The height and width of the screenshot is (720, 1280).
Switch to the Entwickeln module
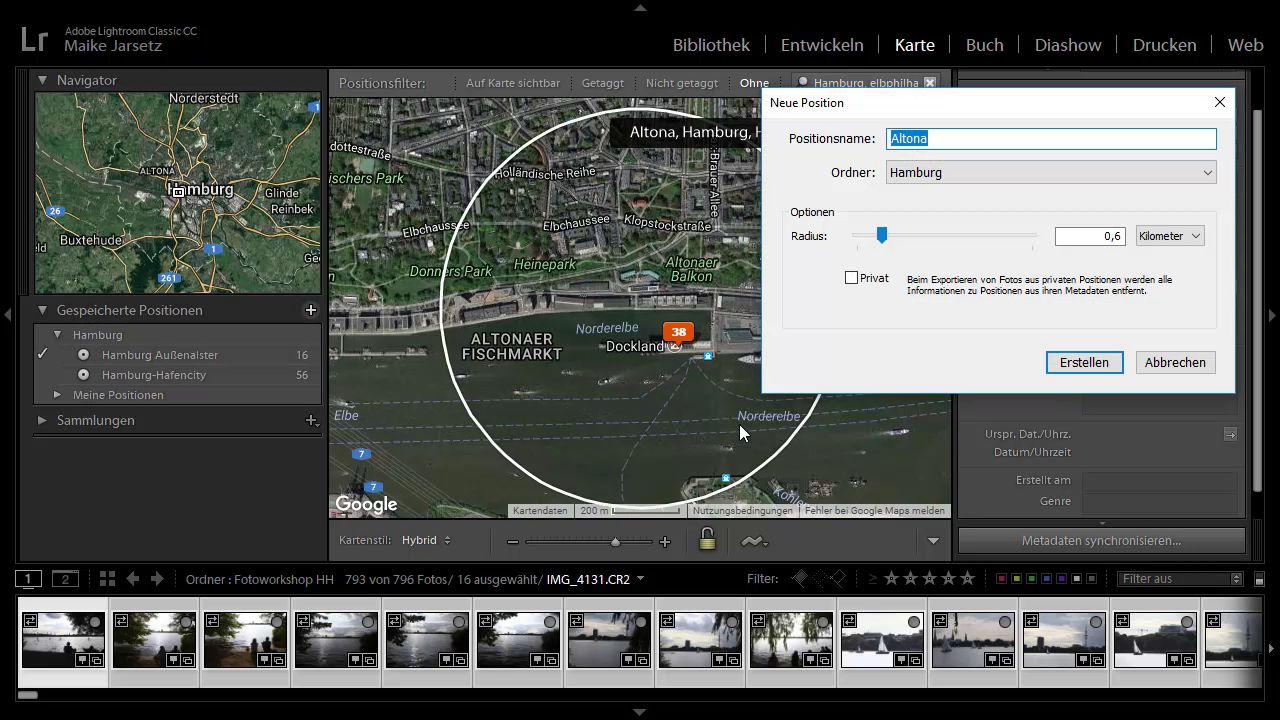(x=822, y=45)
